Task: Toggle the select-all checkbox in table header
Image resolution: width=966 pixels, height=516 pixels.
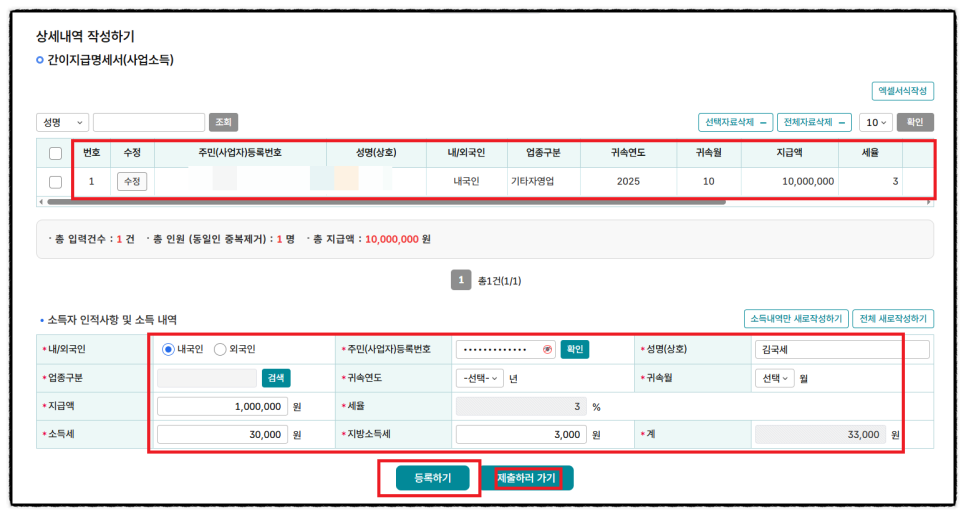Action: tap(55, 153)
